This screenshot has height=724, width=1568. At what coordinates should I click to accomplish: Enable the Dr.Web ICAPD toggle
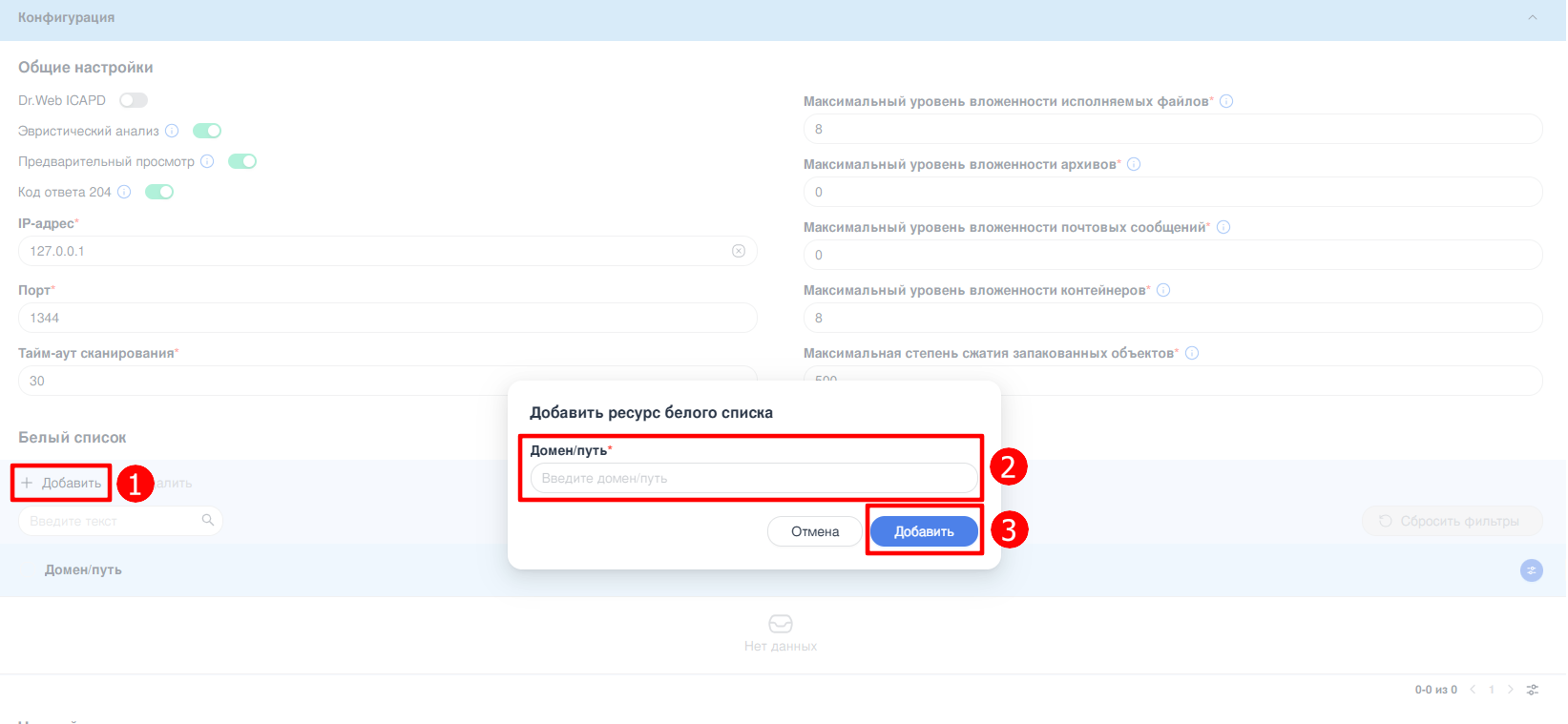tap(134, 100)
